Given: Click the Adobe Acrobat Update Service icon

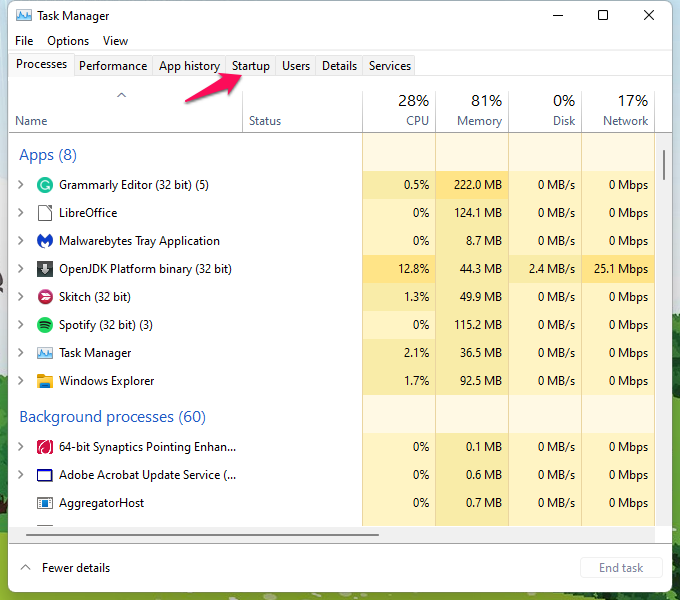Looking at the screenshot, I should point(45,475).
